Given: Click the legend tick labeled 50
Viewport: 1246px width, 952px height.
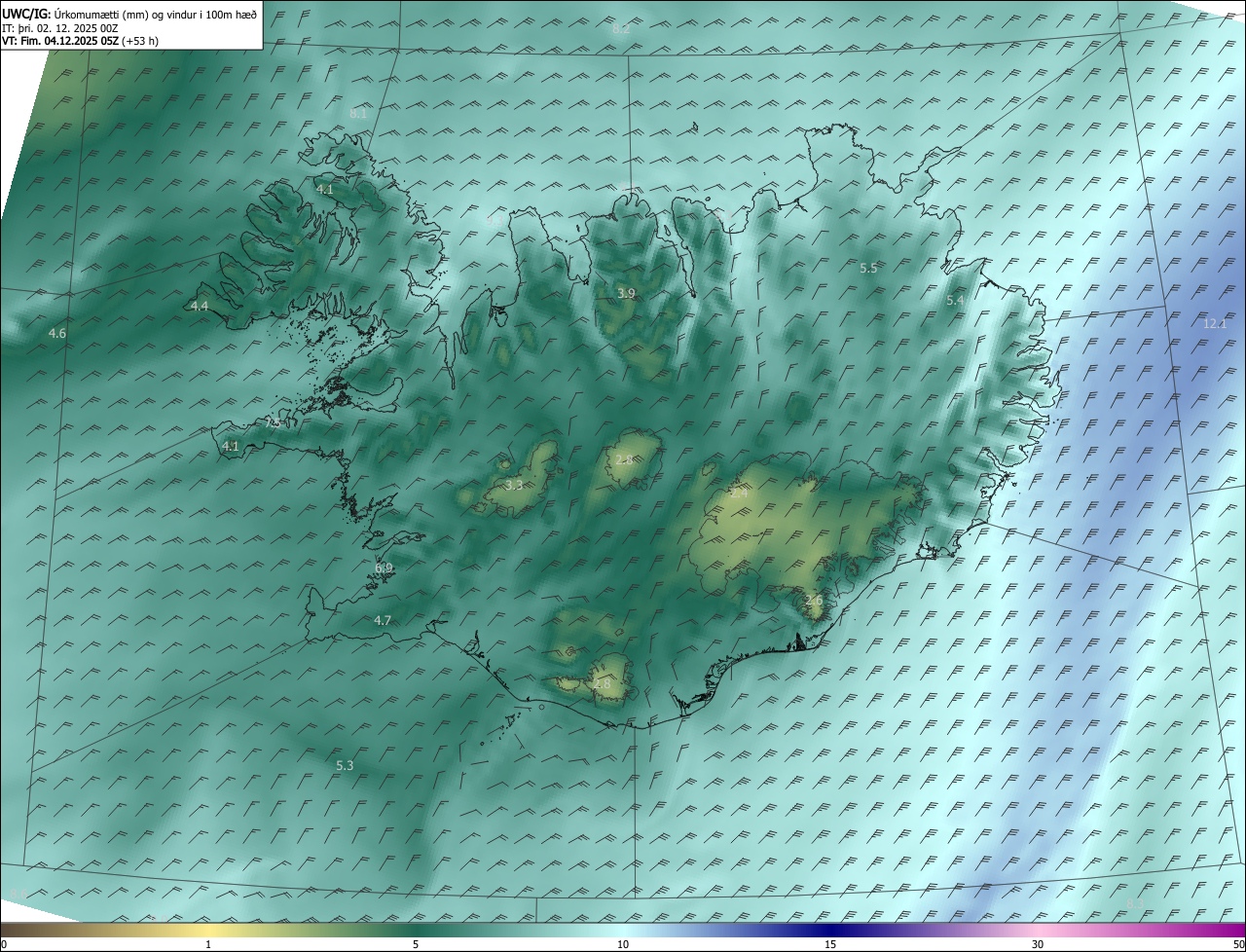Looking at the screenshot, I should (1238, 945).
